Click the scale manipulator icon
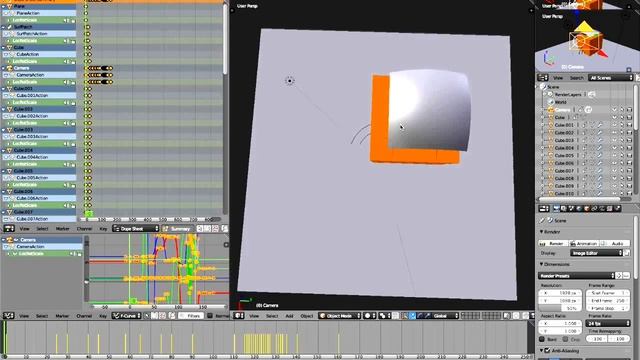This screenshot has width=640, height=360. 427,316
